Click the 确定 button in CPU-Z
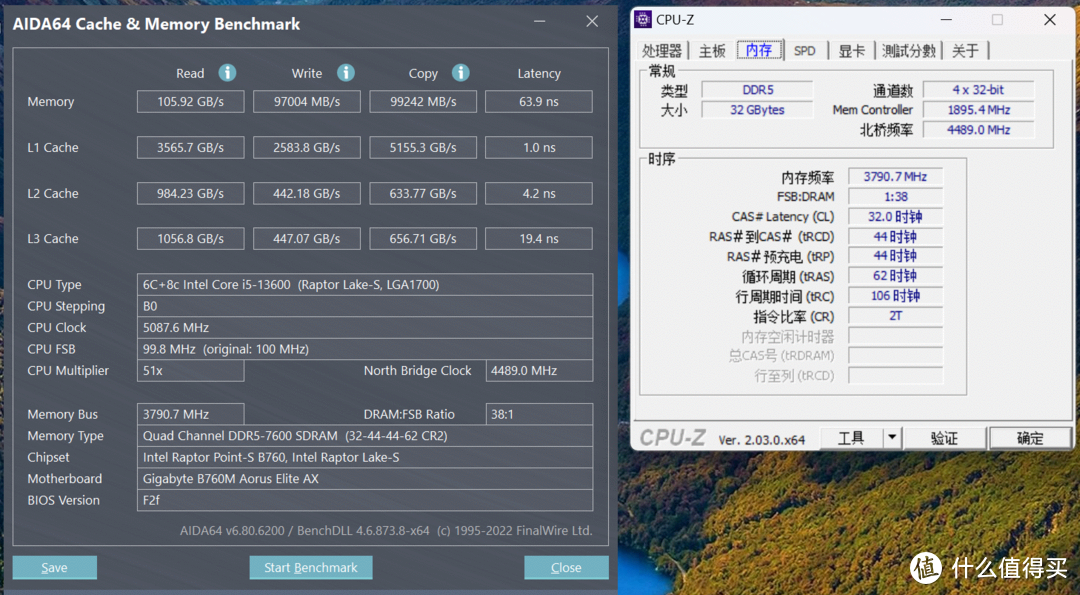Screen dimensions: 1080x595 (x=1030, y=438)
